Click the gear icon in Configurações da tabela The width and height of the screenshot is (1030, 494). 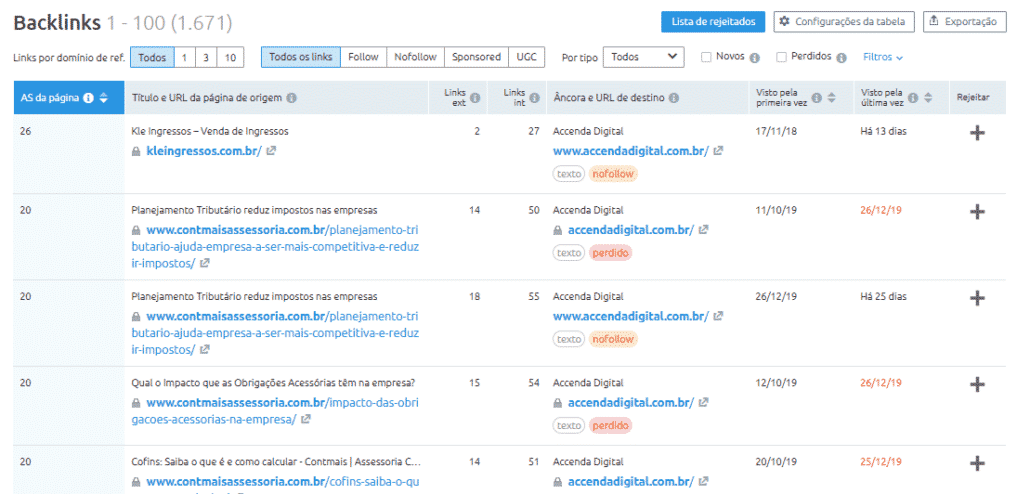tap(784, 22)
